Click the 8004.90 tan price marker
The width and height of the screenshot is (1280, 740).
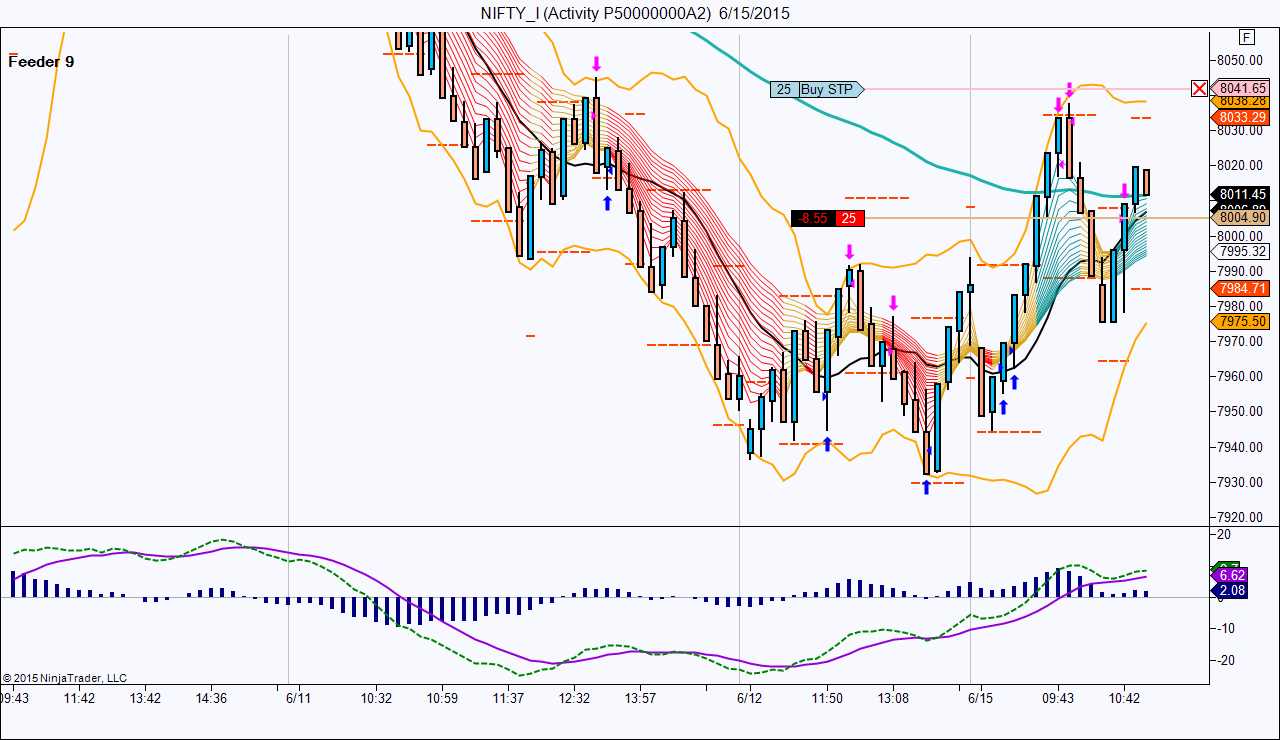1241,217
